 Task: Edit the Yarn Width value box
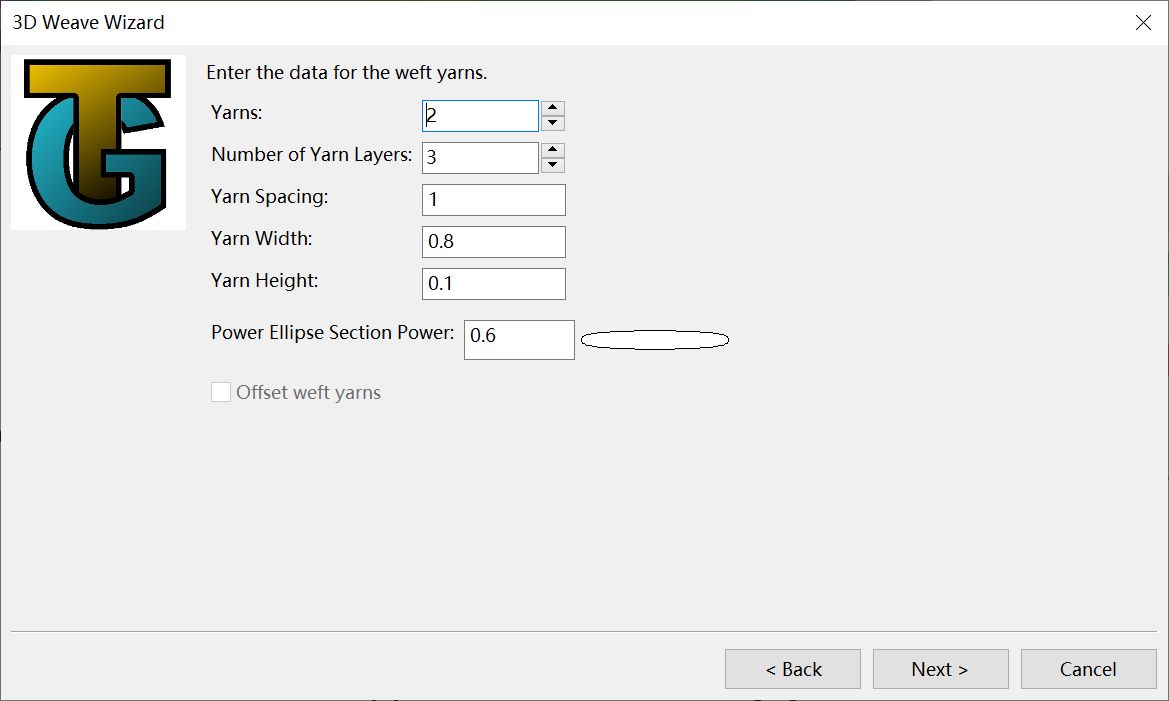pos(493,242)
